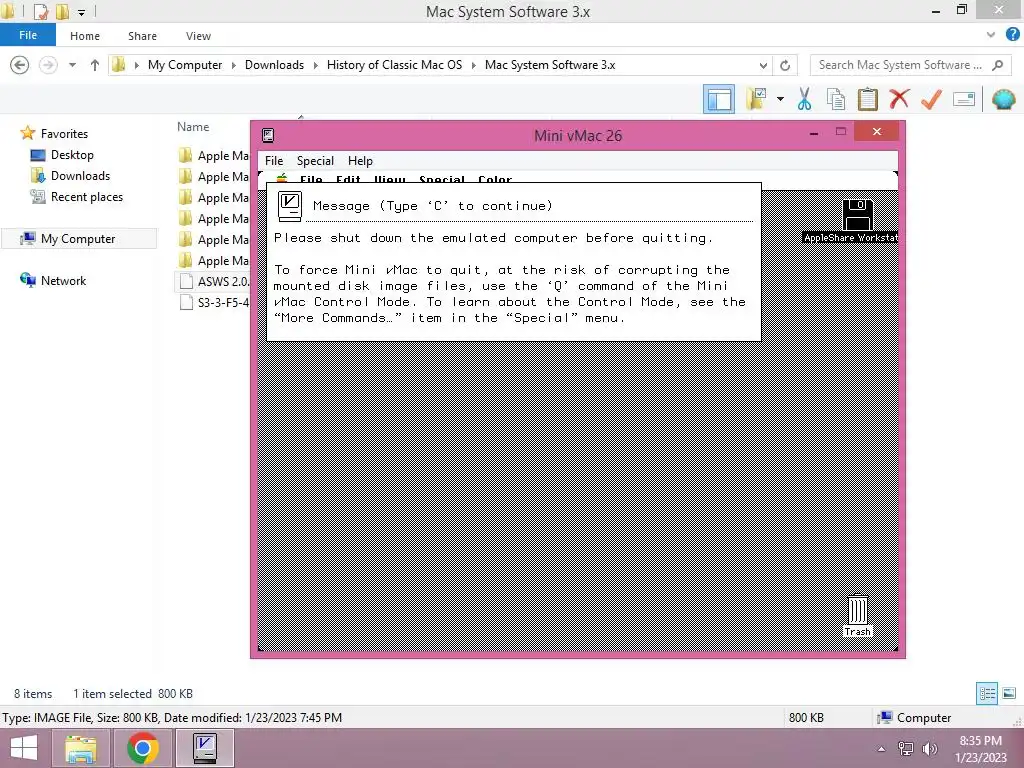Viewport: 1024px width, 768px height.
Task: Click the Rename label icon in toolbar
Action: (x=964, y=99)
